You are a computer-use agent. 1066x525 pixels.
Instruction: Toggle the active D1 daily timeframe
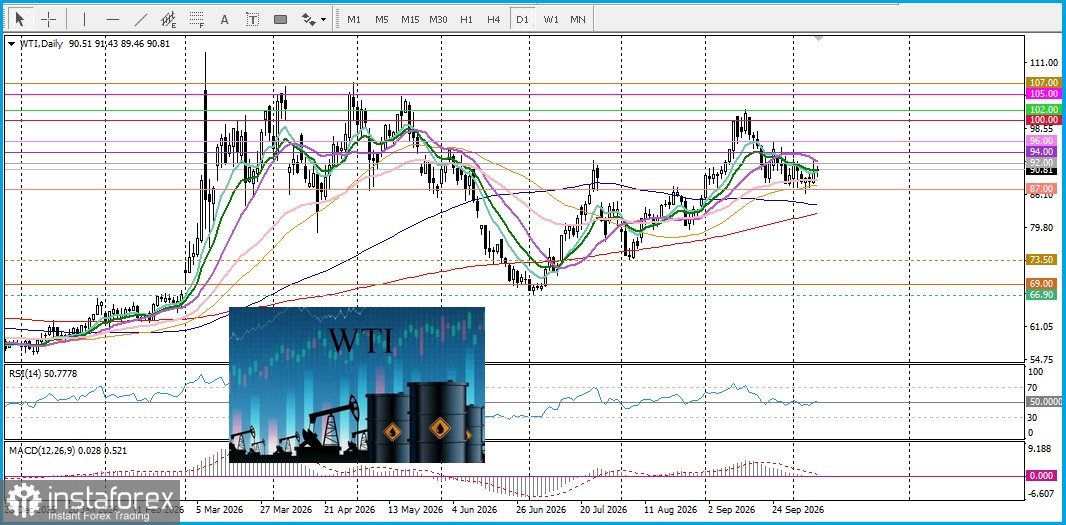pyautogui.click(x=522, y=20)
